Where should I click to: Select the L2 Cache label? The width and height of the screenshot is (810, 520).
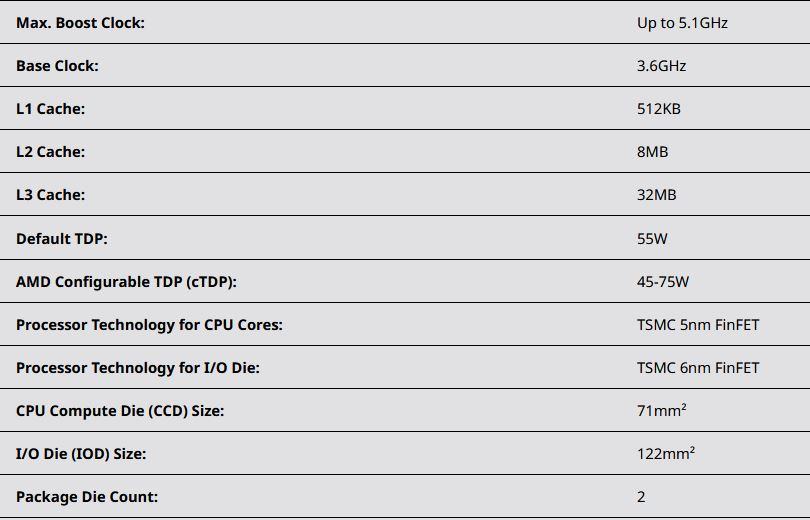click(x=51, y=151)
